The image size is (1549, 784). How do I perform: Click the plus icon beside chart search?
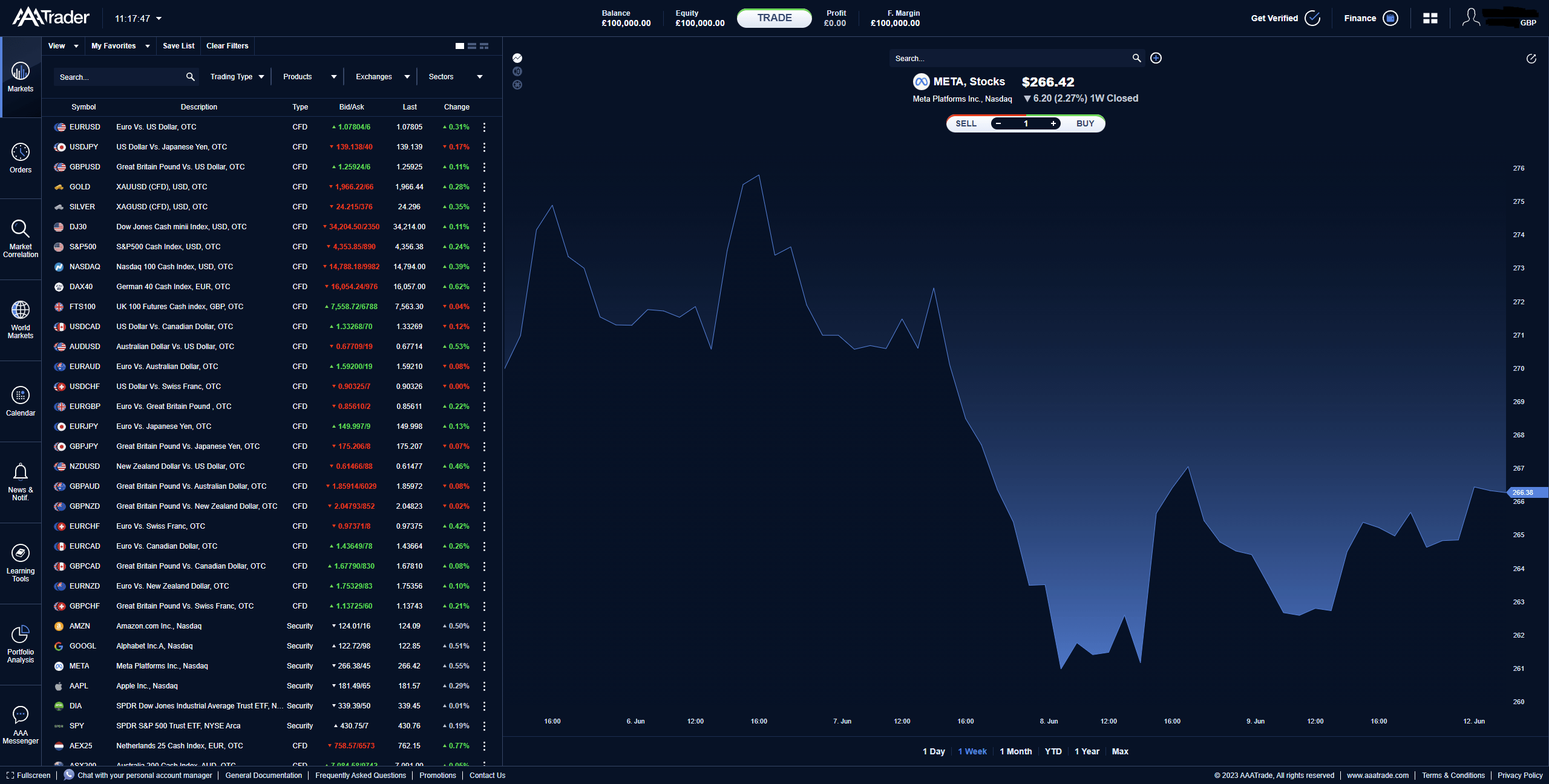(1156, 58)
